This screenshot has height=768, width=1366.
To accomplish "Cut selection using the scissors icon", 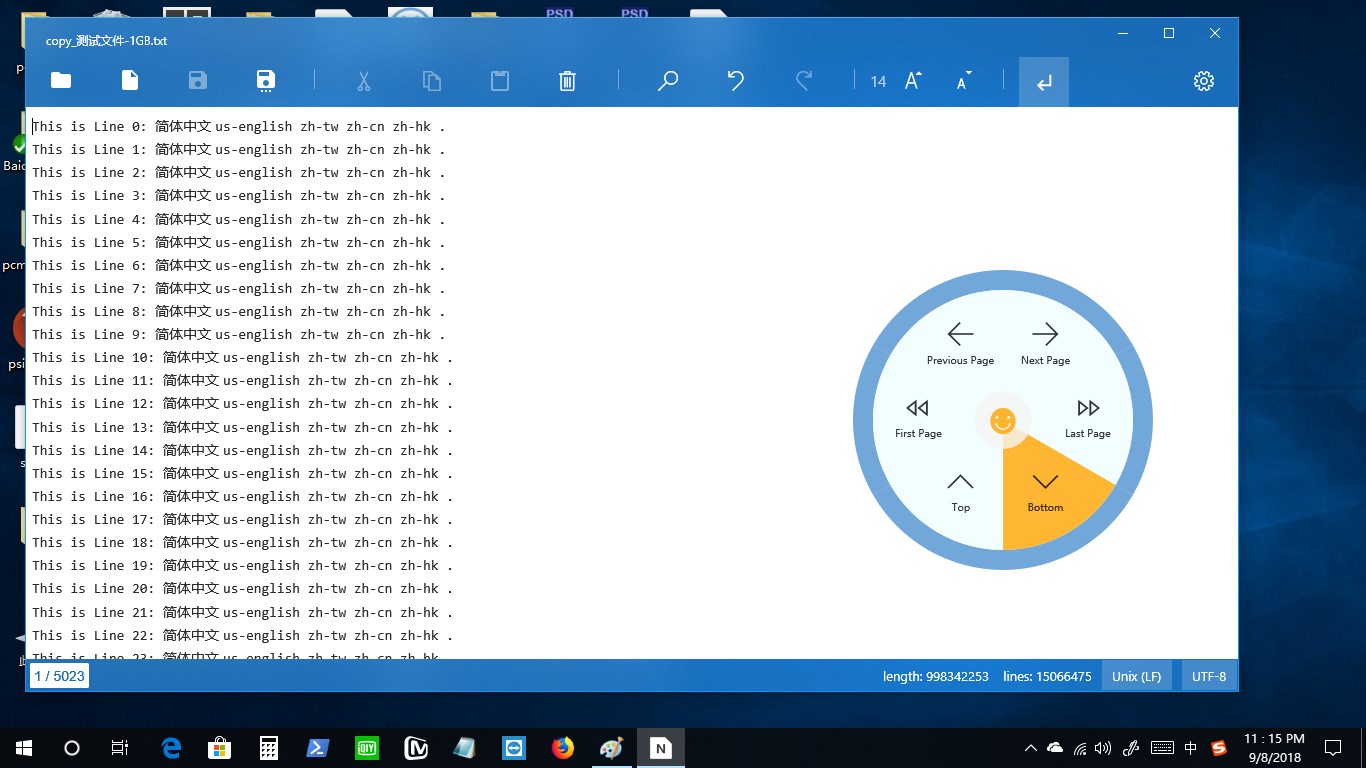I will click(363, 81).
